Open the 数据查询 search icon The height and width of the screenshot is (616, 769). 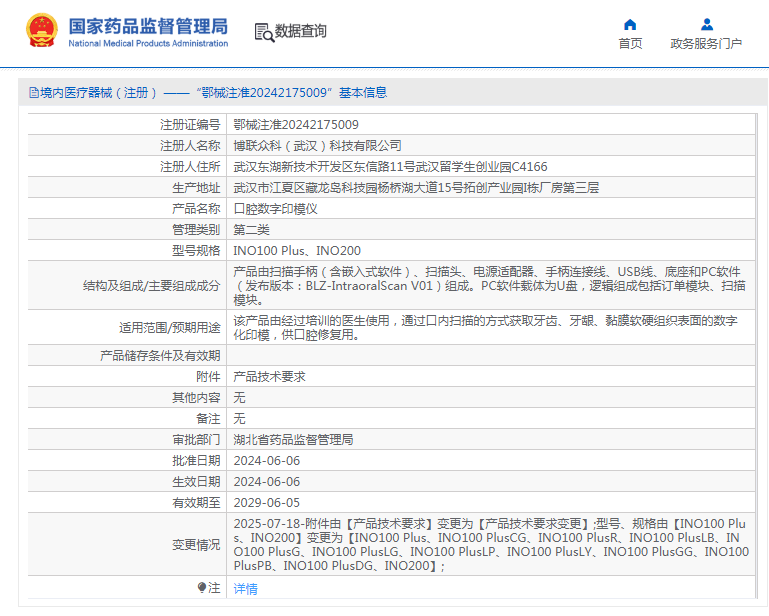264,32
